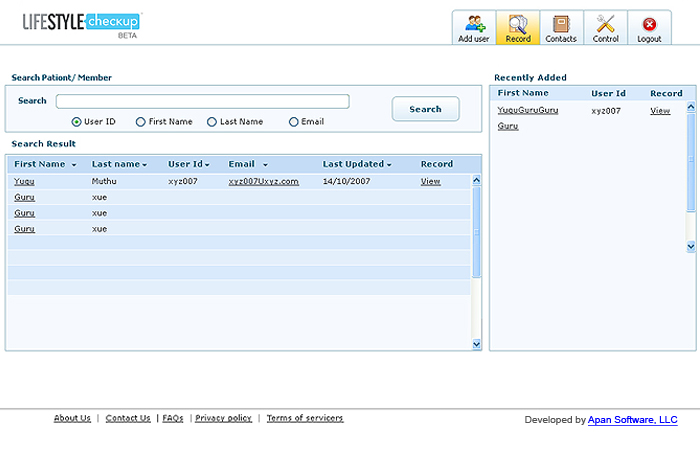Click the Record column header in results
Viewport: 700px width, 471px height.
click(437, 164)
